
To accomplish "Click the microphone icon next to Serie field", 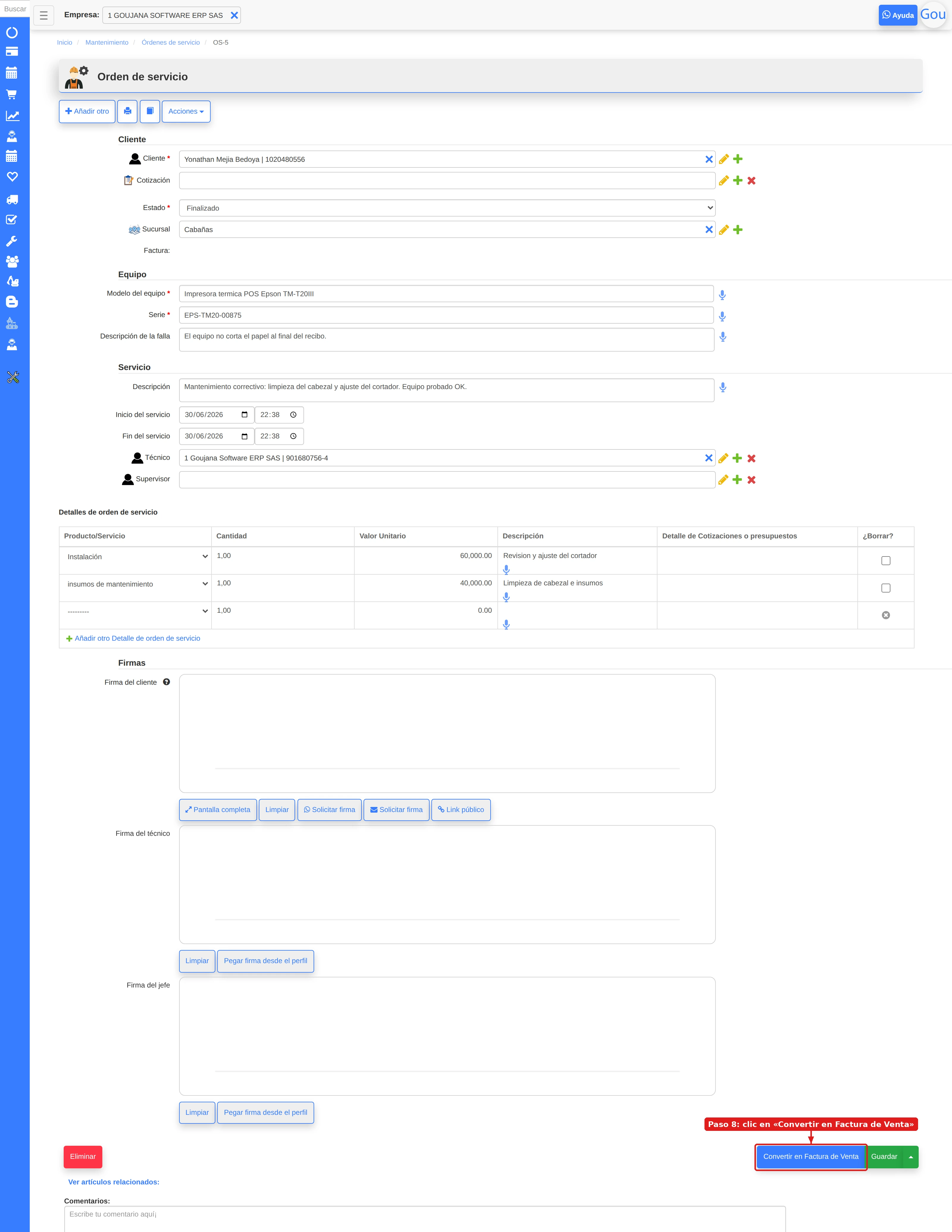I will pyautogui.click(x=722, y=316).
